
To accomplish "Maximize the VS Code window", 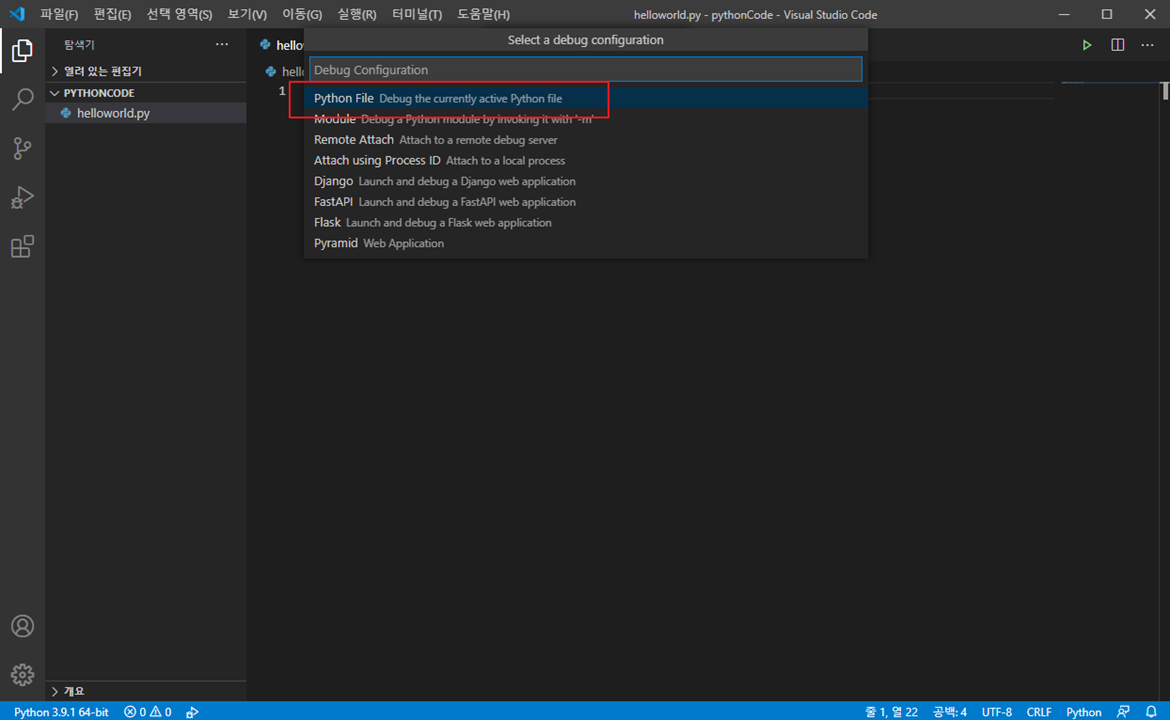I will (x=1107, y=14).
